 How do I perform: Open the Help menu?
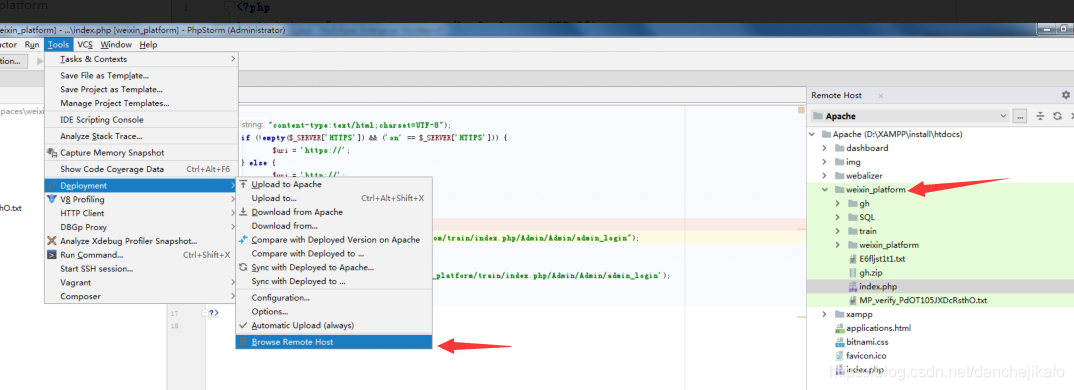tap(148, 45)
